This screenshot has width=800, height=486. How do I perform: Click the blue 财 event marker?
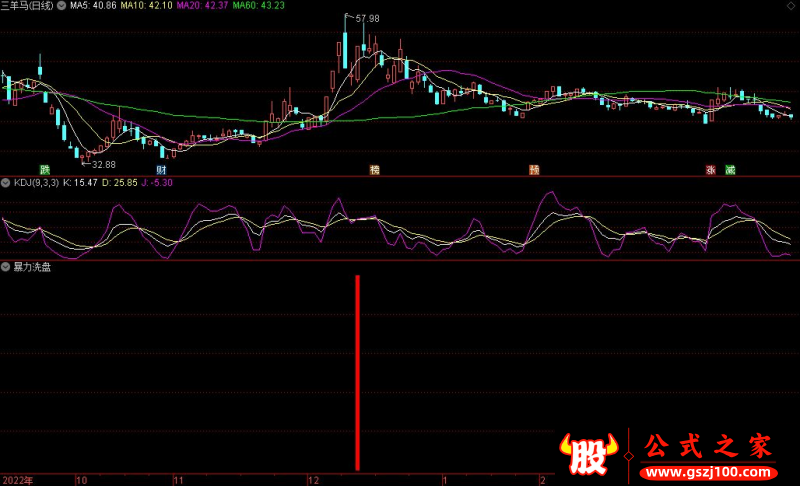click(161, 169)
